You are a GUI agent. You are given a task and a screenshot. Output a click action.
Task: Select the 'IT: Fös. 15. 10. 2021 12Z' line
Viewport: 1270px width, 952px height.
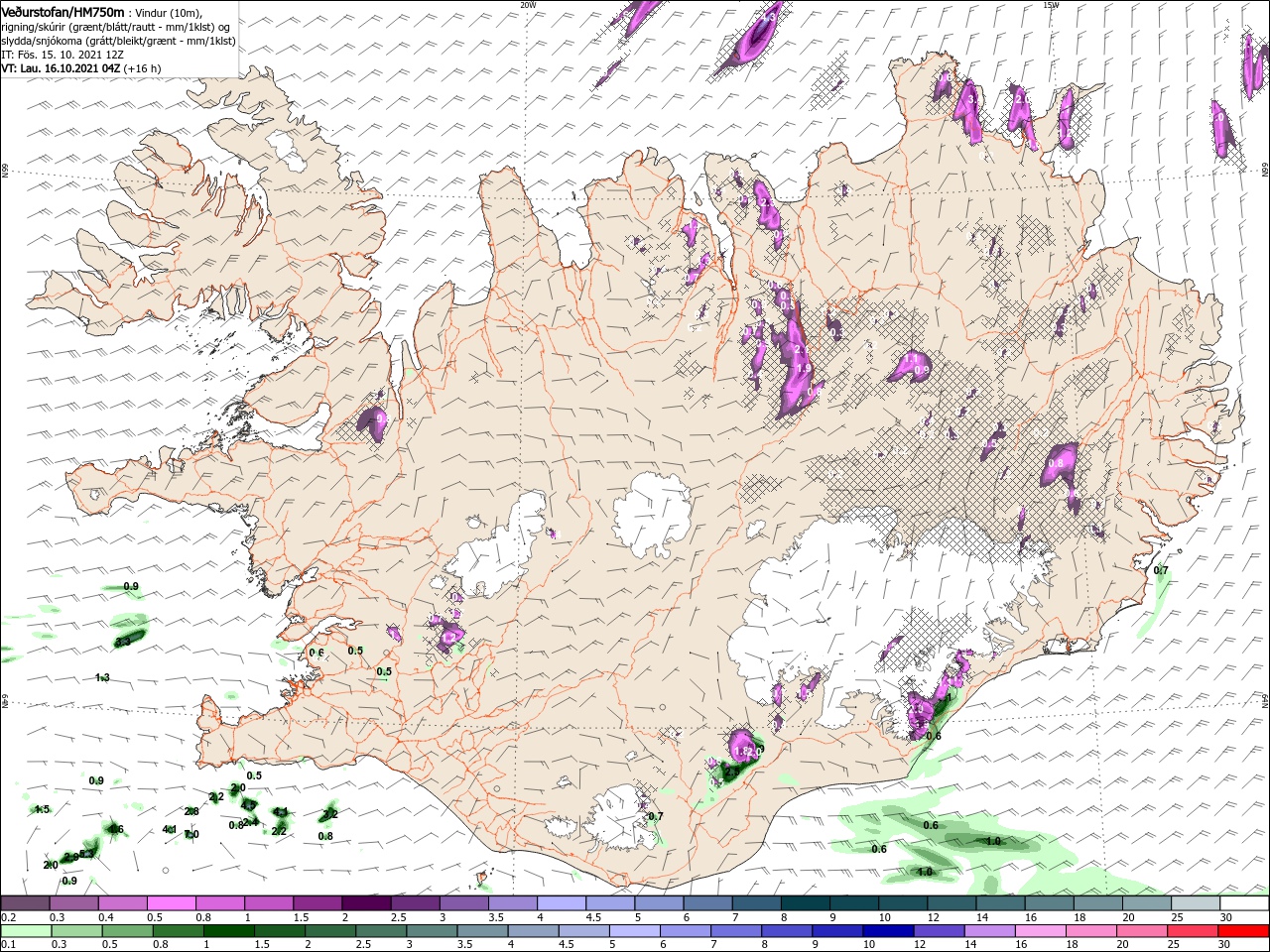pos(63,55)
